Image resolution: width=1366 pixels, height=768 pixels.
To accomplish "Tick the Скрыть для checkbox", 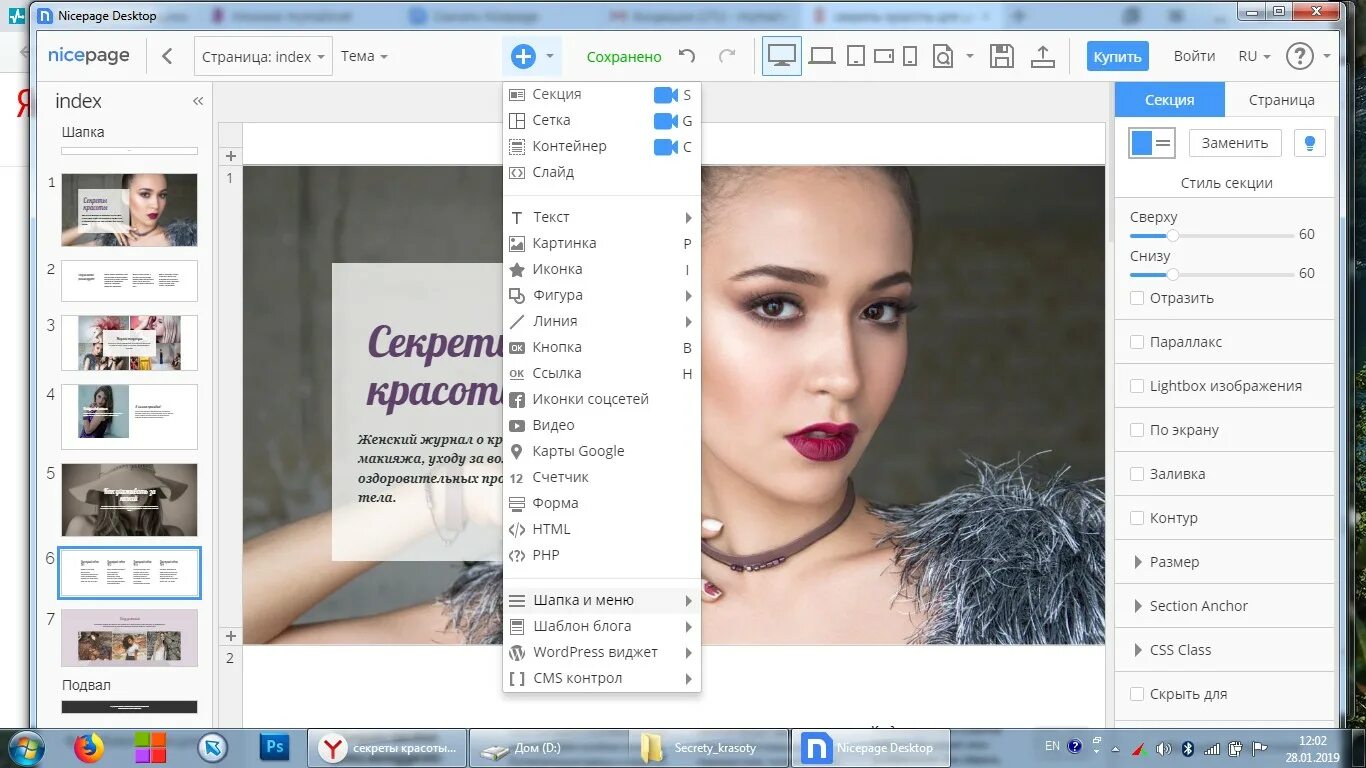I will pyautogui.click(x=1137, y=694).
